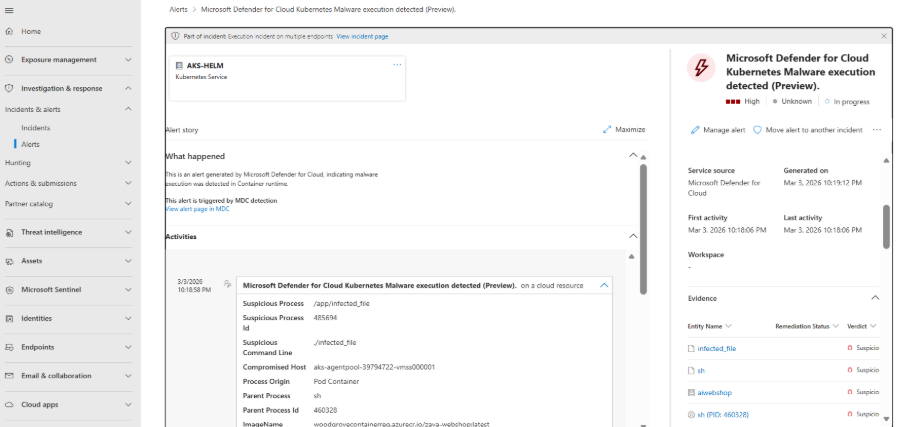Viewport: 901px width, 427px height.
Task: Click Alerts breadcrumb link
Action: [178, 10]
